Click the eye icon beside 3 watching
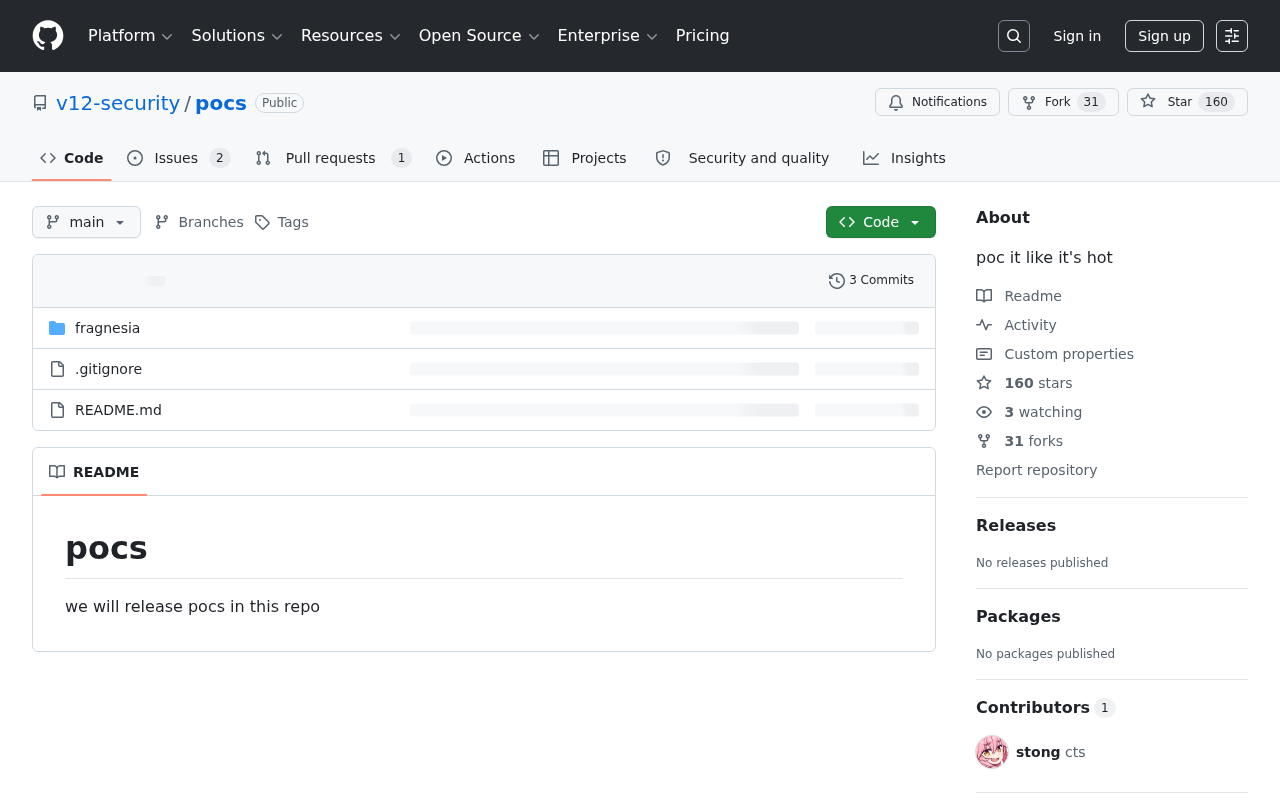Screen dimensions: 1280x800 pyautogui.click(x=984, y=412)
